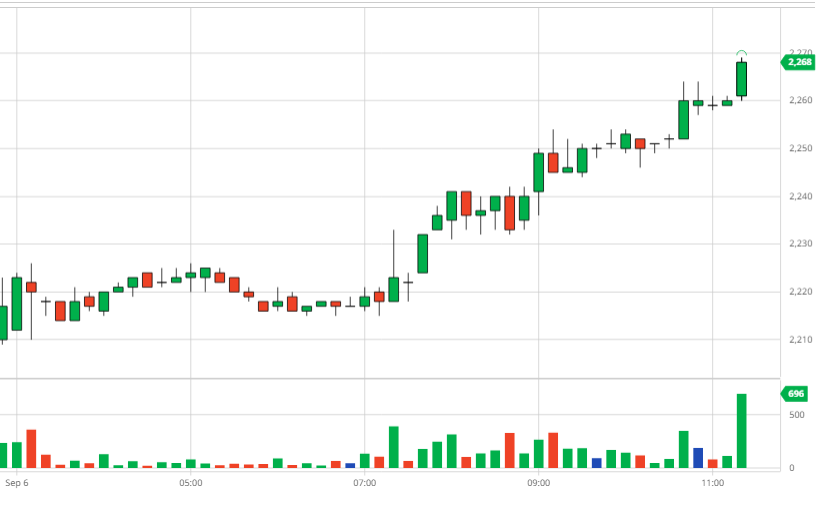This screenshot has height=505, width=831.
Task: Click the 0 volume axis label
Action: 792,468
